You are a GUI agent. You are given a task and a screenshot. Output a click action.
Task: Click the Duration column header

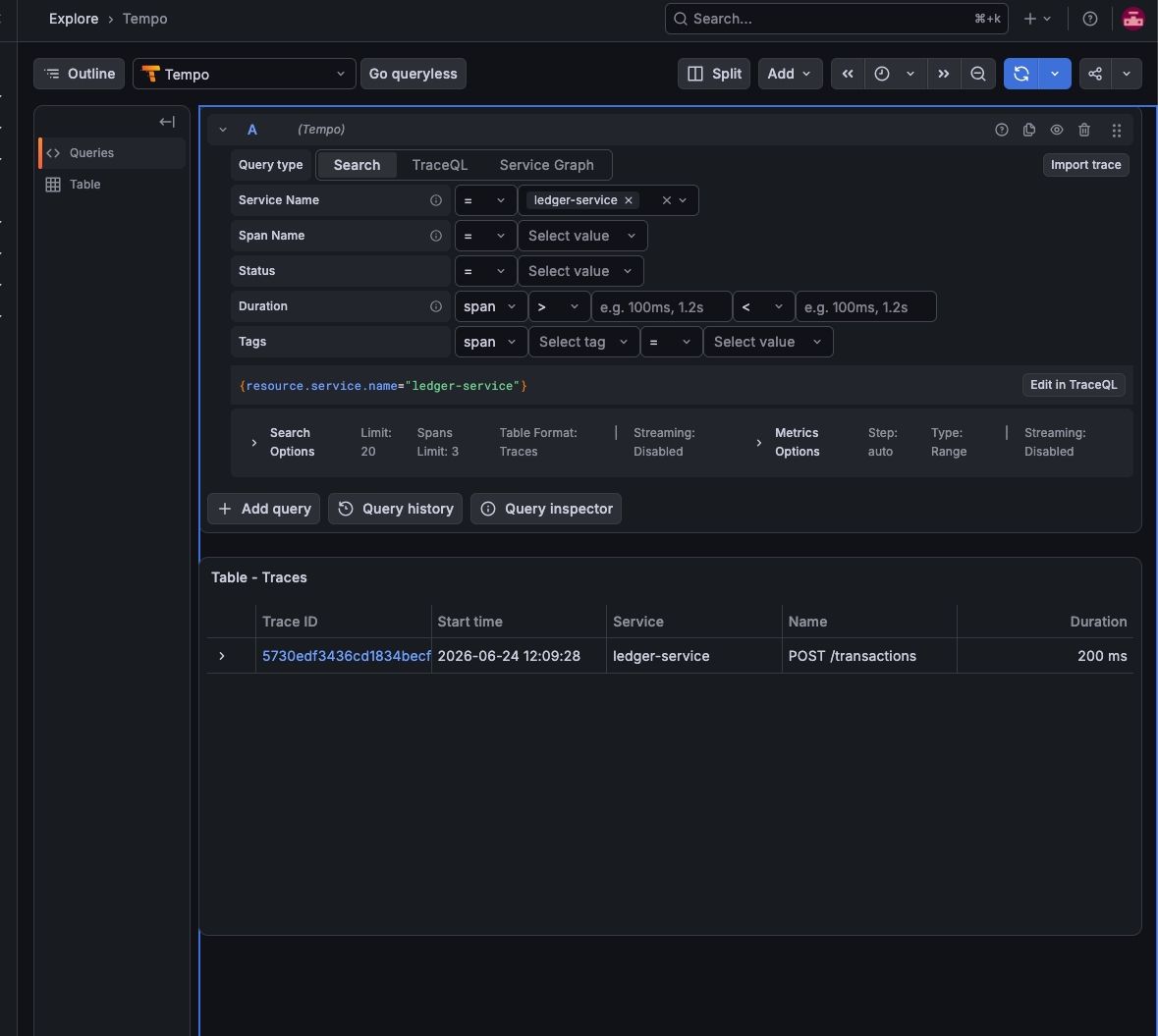[x=1097, y=622]
